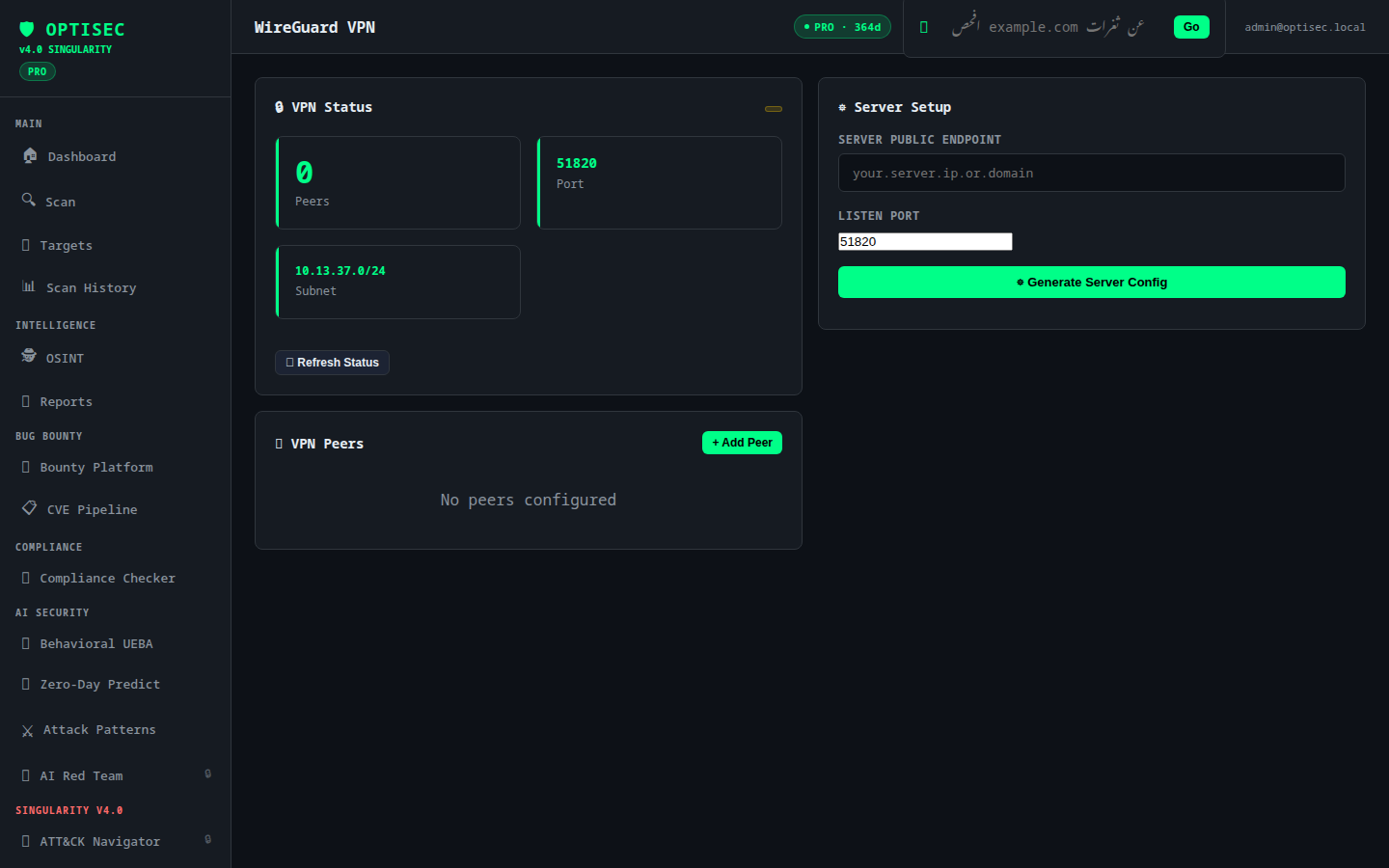The height and width of the screenshot is (868, 1389).
Task: Click the 10.13.37.0/24 Subnet card
Action: point(397,282)
